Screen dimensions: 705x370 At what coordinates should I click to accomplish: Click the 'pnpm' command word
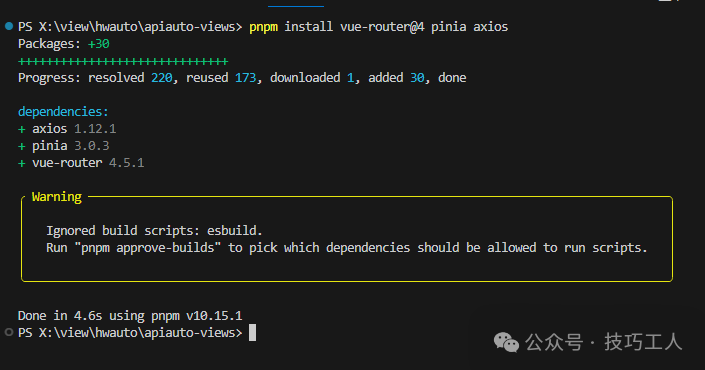pos(263,27)
